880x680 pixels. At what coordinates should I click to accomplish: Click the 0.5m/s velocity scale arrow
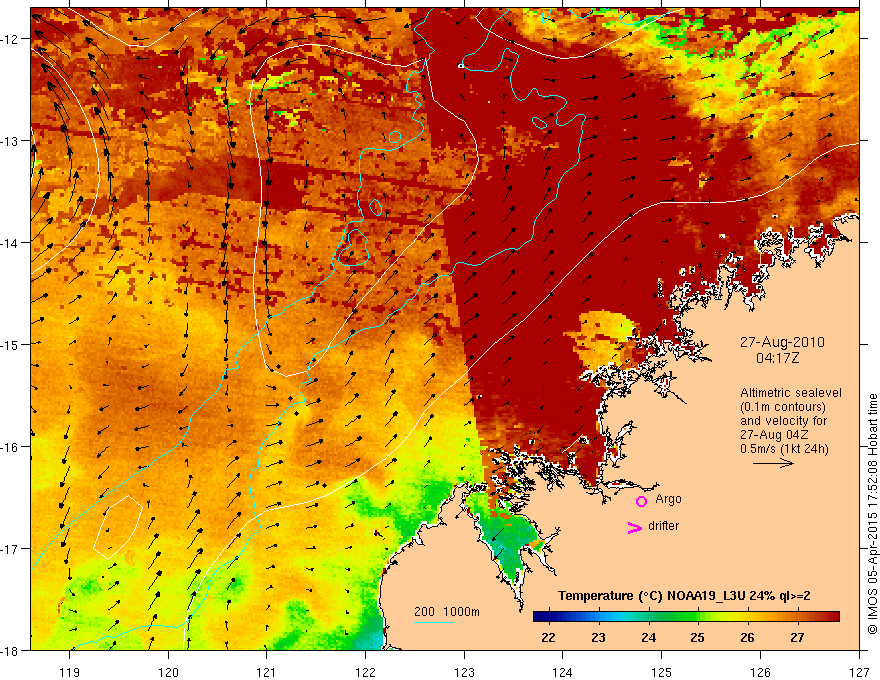click(x=773, y=463)
